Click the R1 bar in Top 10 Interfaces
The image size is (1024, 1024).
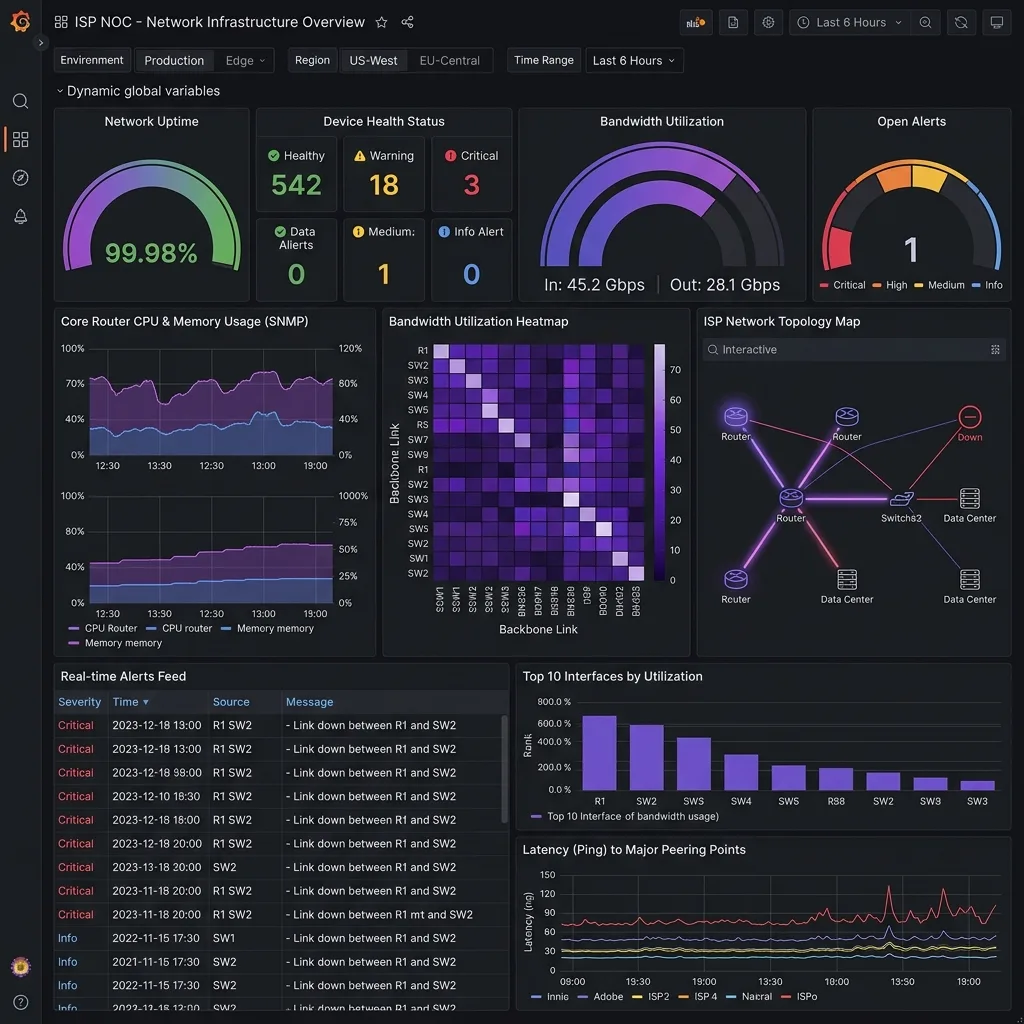600,753
